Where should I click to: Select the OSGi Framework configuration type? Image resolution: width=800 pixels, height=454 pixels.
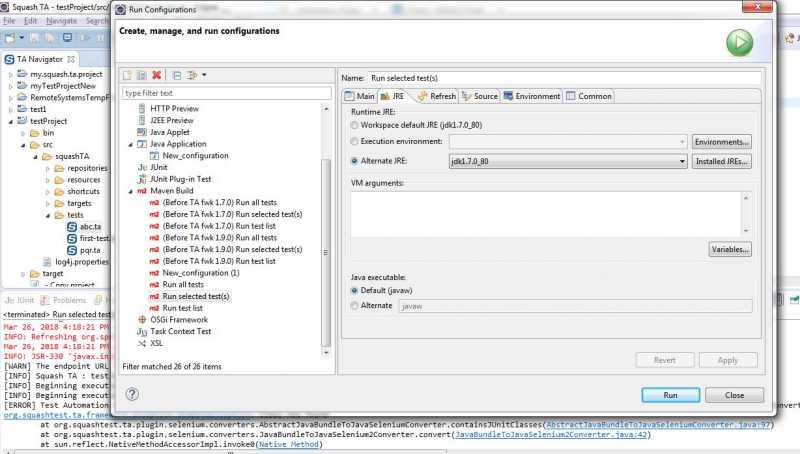tap(178, 319)
